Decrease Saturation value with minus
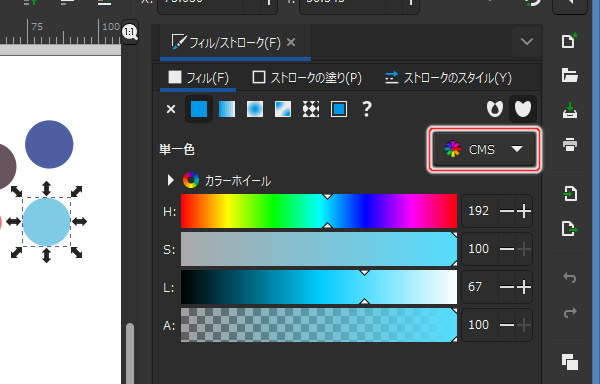The height and width of the screenshot is (384, 600). (507, 249)
